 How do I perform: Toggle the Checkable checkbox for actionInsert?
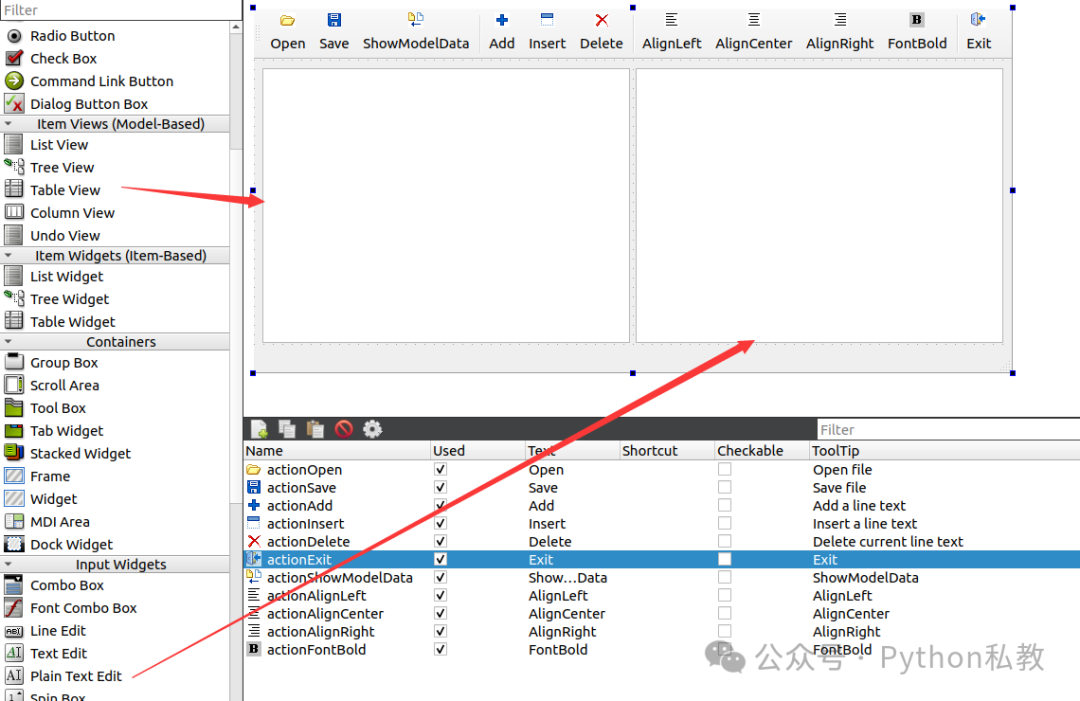[725, 523]
